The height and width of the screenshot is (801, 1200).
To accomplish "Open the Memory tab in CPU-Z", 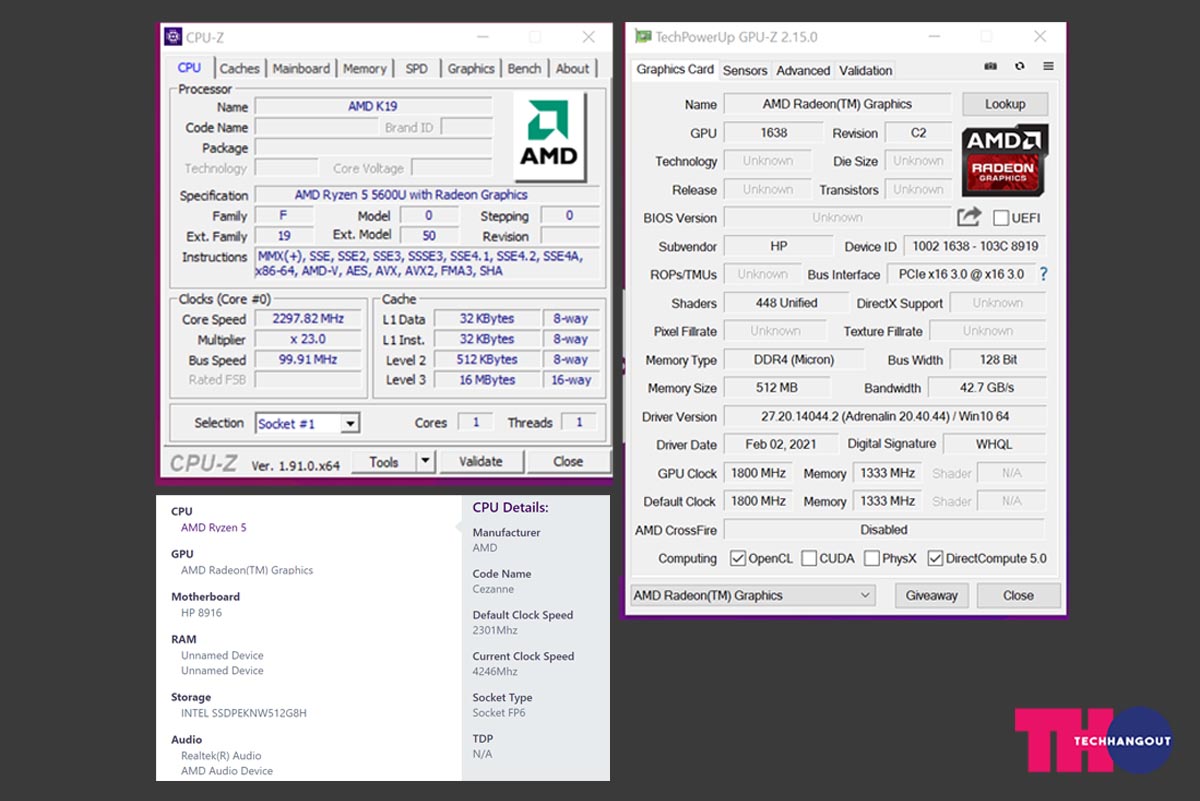I will tap(364, 69).
